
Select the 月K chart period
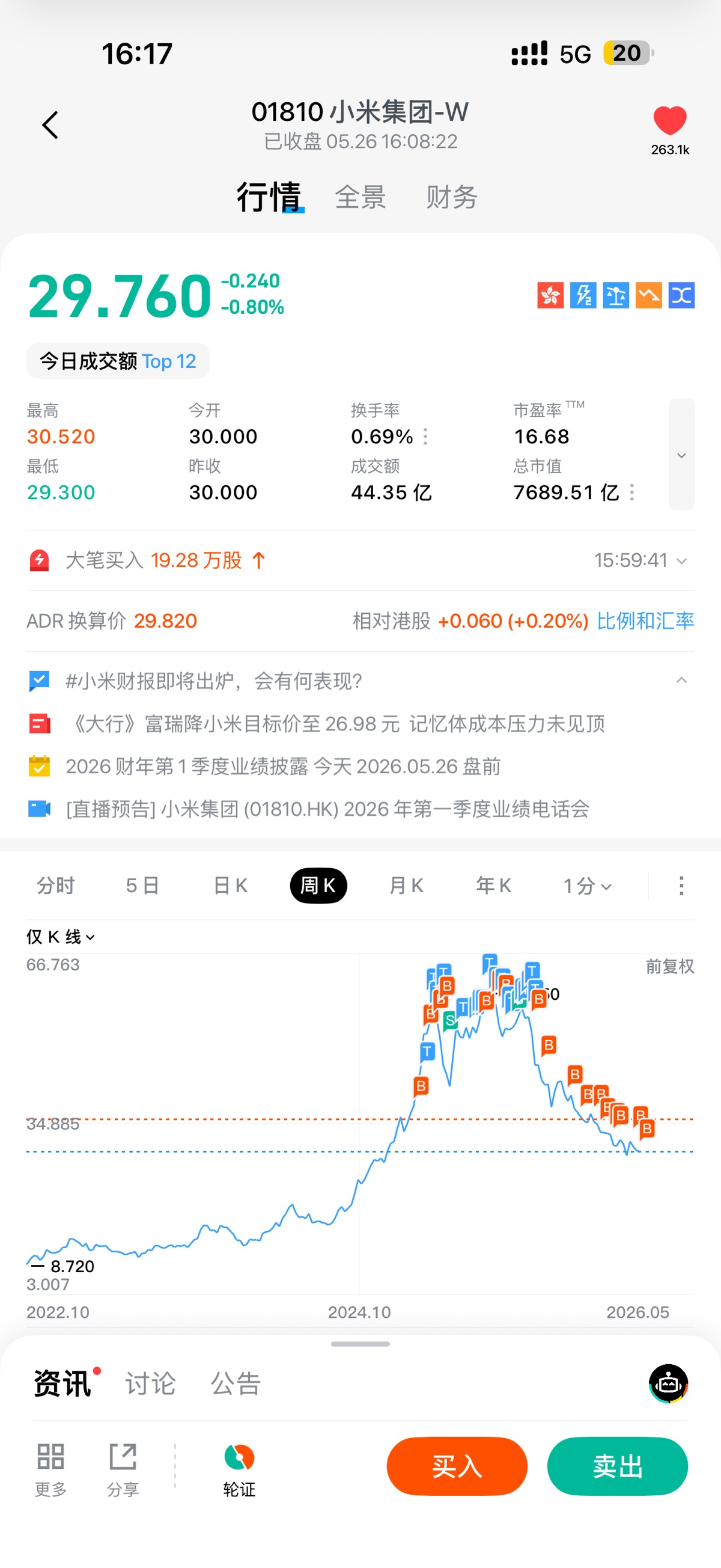click(x=406, y=886)
